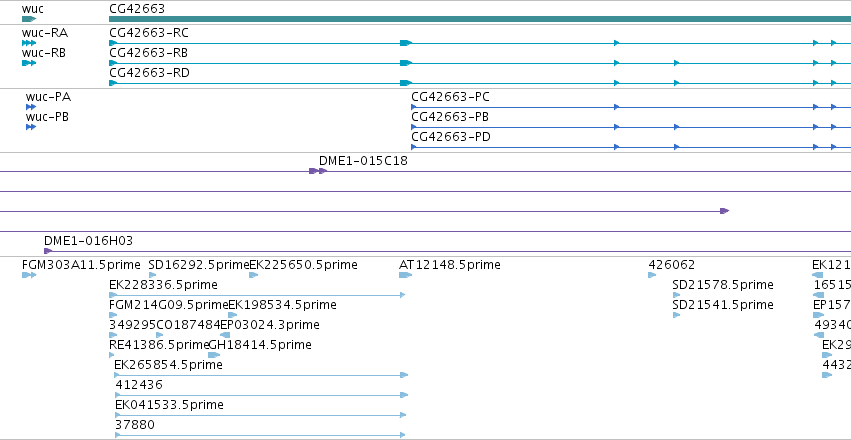Click the DME1-016H03 label

[88, 241]
